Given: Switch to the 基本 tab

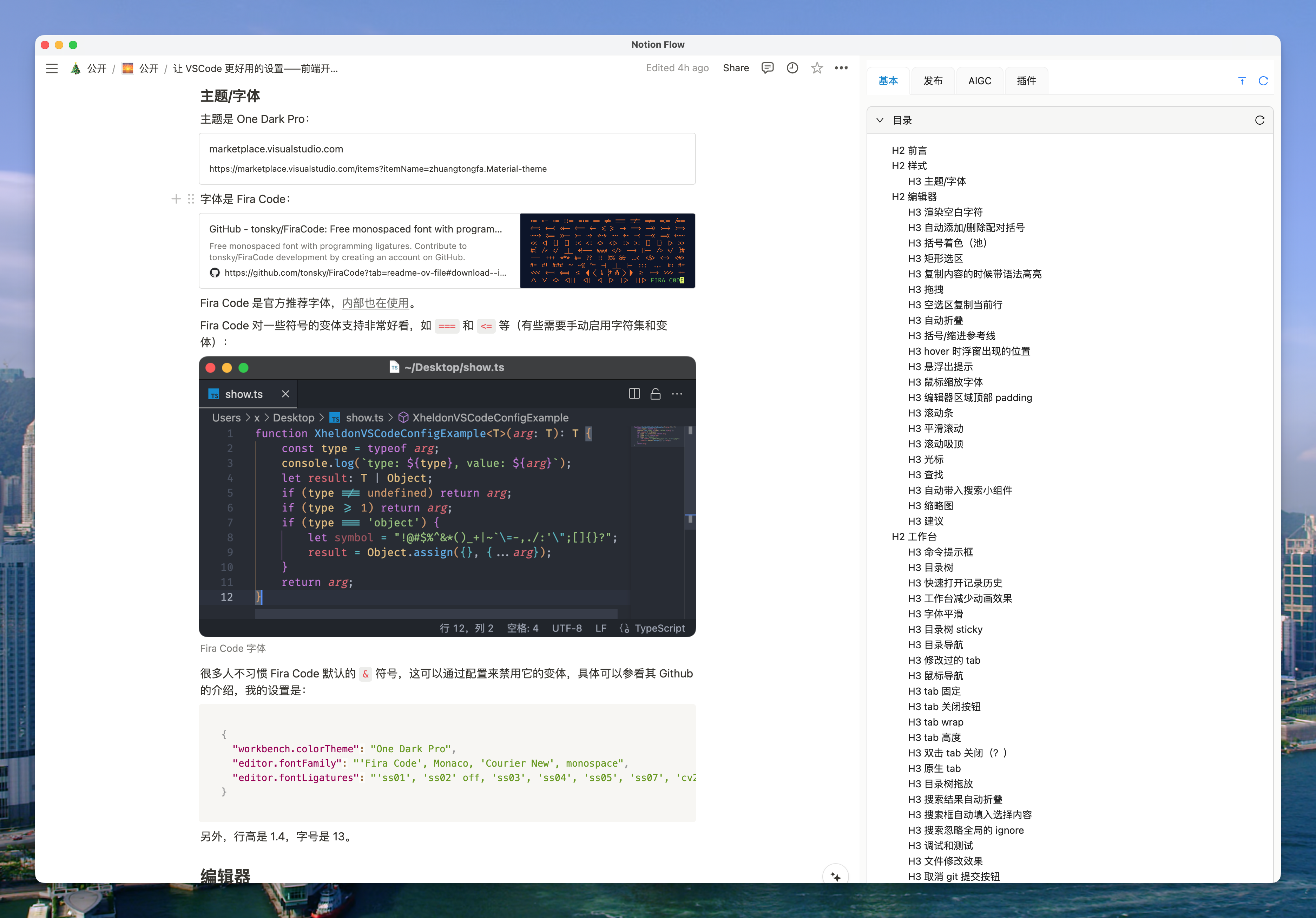Looking at the screenshot, I should (888, 81).
